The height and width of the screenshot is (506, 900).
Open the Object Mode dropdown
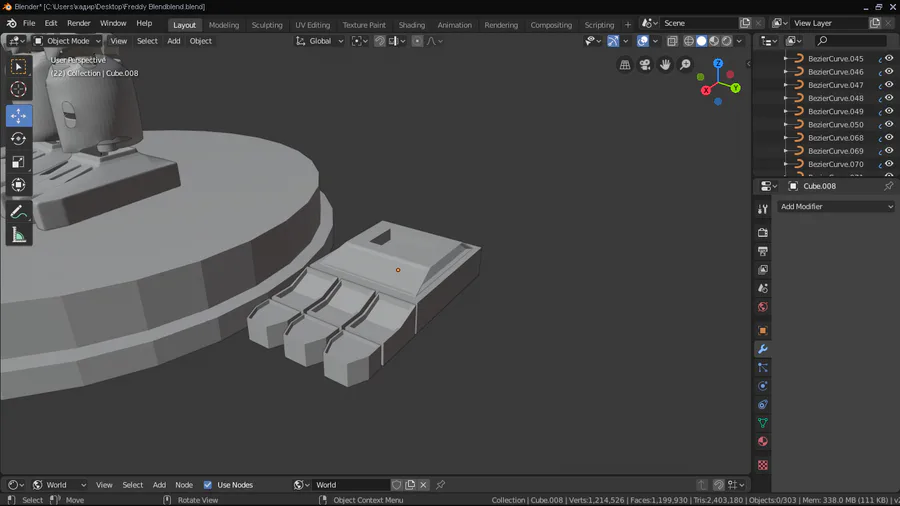67,41
